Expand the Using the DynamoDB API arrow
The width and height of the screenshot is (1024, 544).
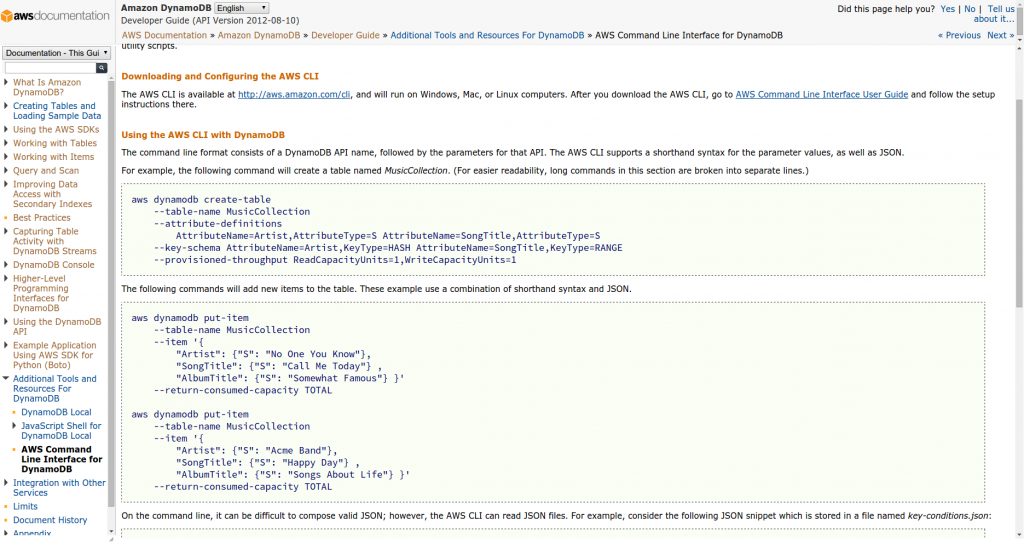(6, 322)
